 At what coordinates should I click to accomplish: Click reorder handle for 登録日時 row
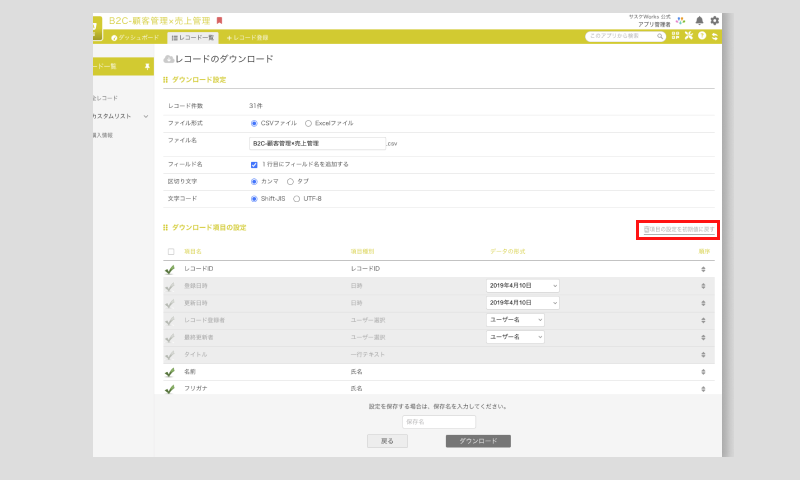pos(703,286)
